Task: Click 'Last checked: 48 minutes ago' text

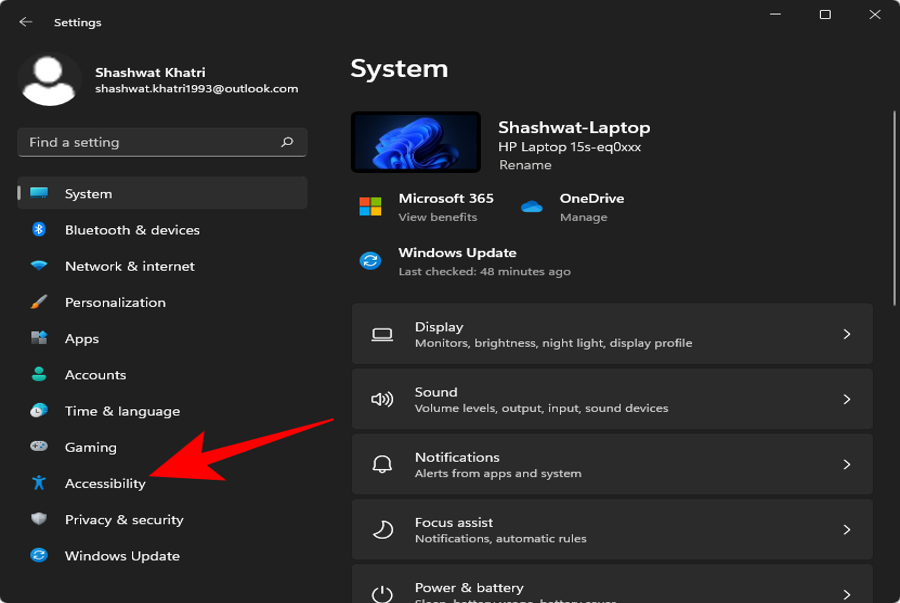Action: tap(484, 271)
